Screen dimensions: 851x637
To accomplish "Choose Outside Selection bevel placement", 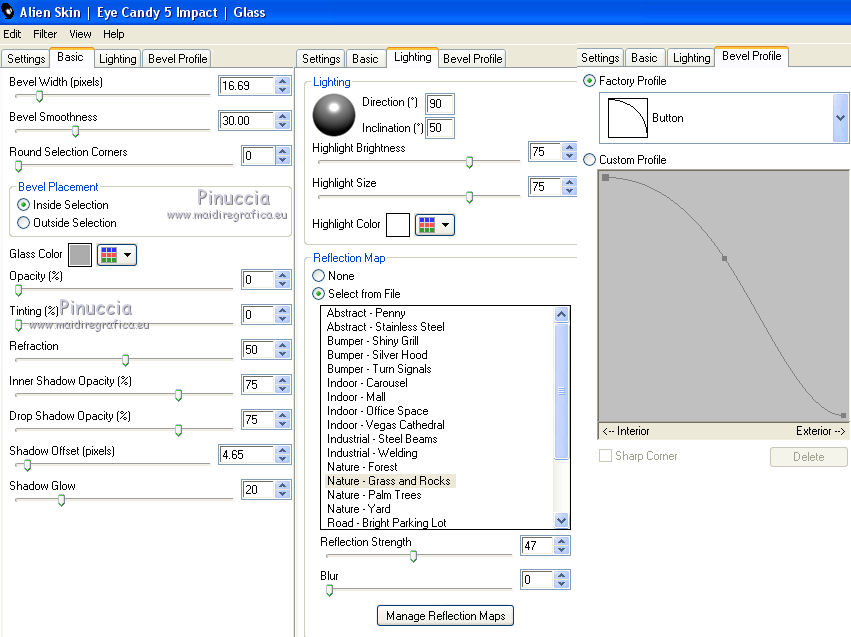I will click(x=24, y=223).
